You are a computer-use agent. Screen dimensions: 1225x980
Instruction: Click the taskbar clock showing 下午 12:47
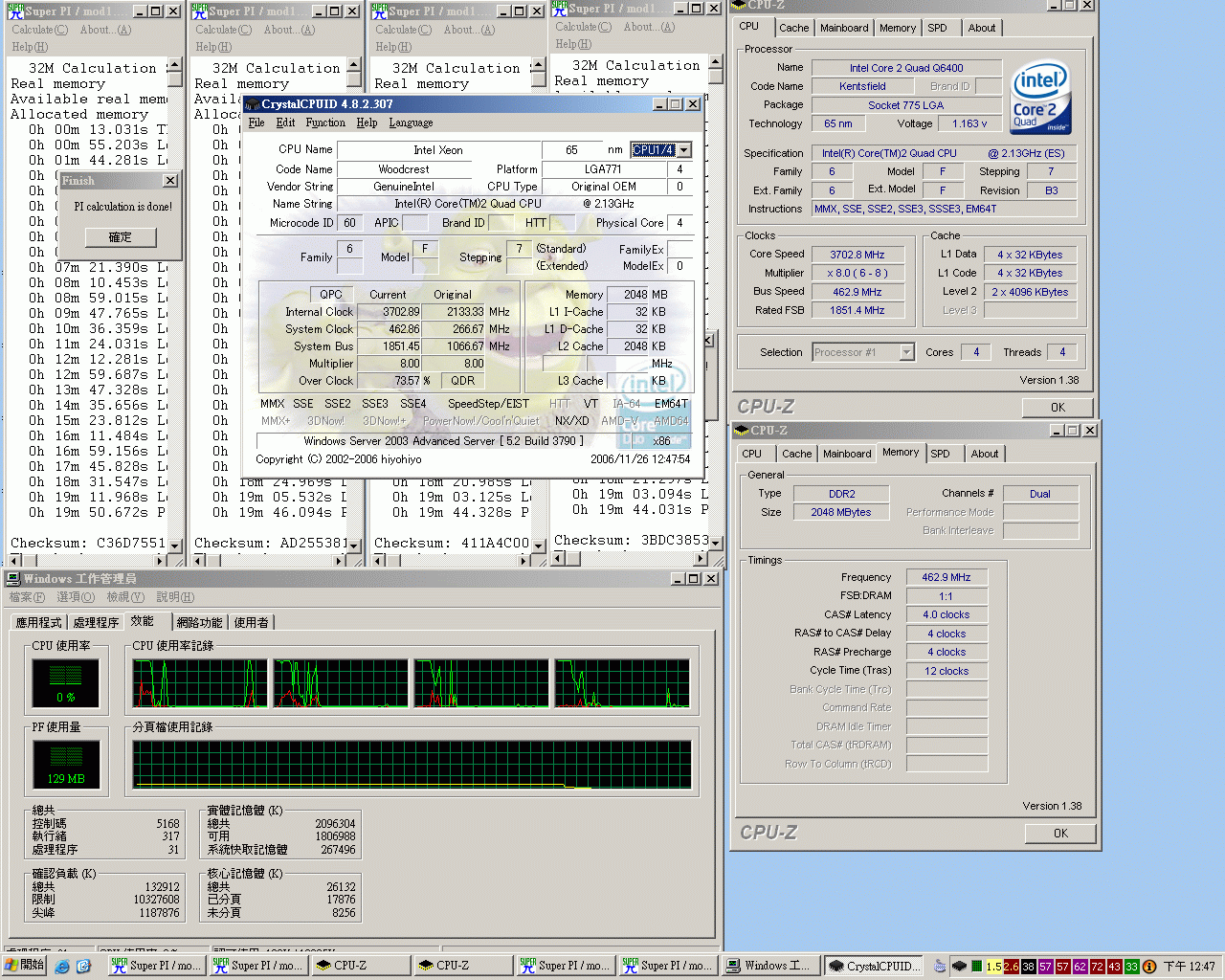[1190, 967]
